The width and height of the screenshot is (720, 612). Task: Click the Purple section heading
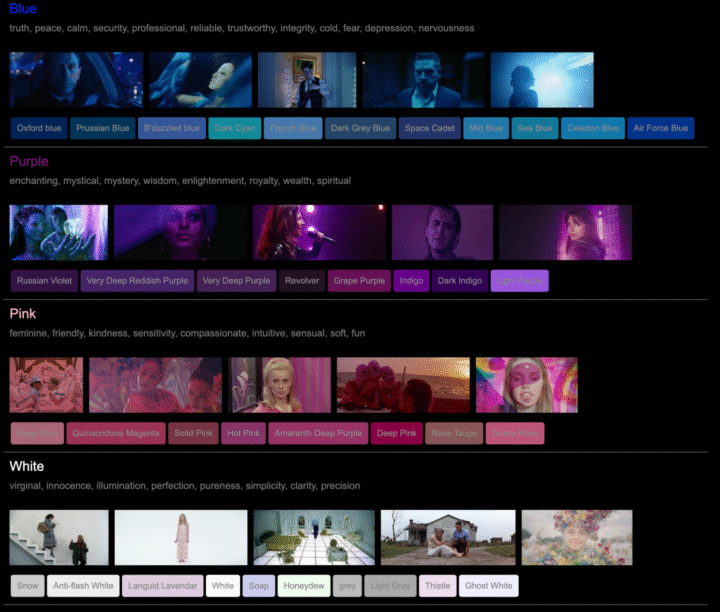tap(29, 161)
